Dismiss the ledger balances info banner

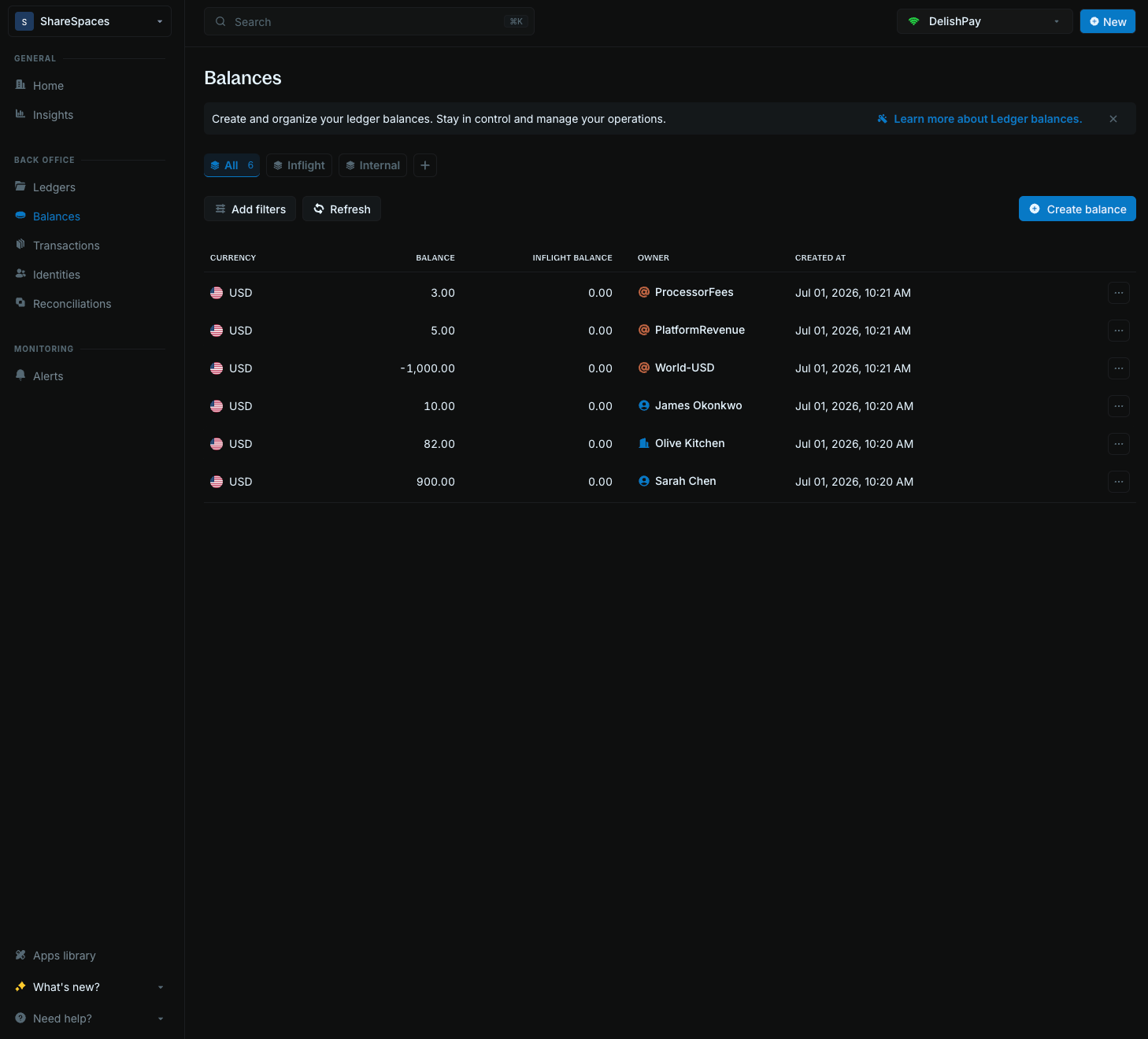coord(1113,119)
